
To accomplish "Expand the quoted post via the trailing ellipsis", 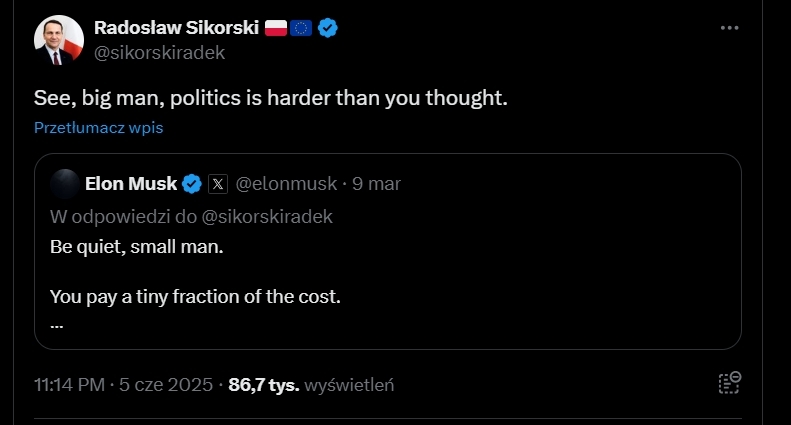I will [56, 325].
